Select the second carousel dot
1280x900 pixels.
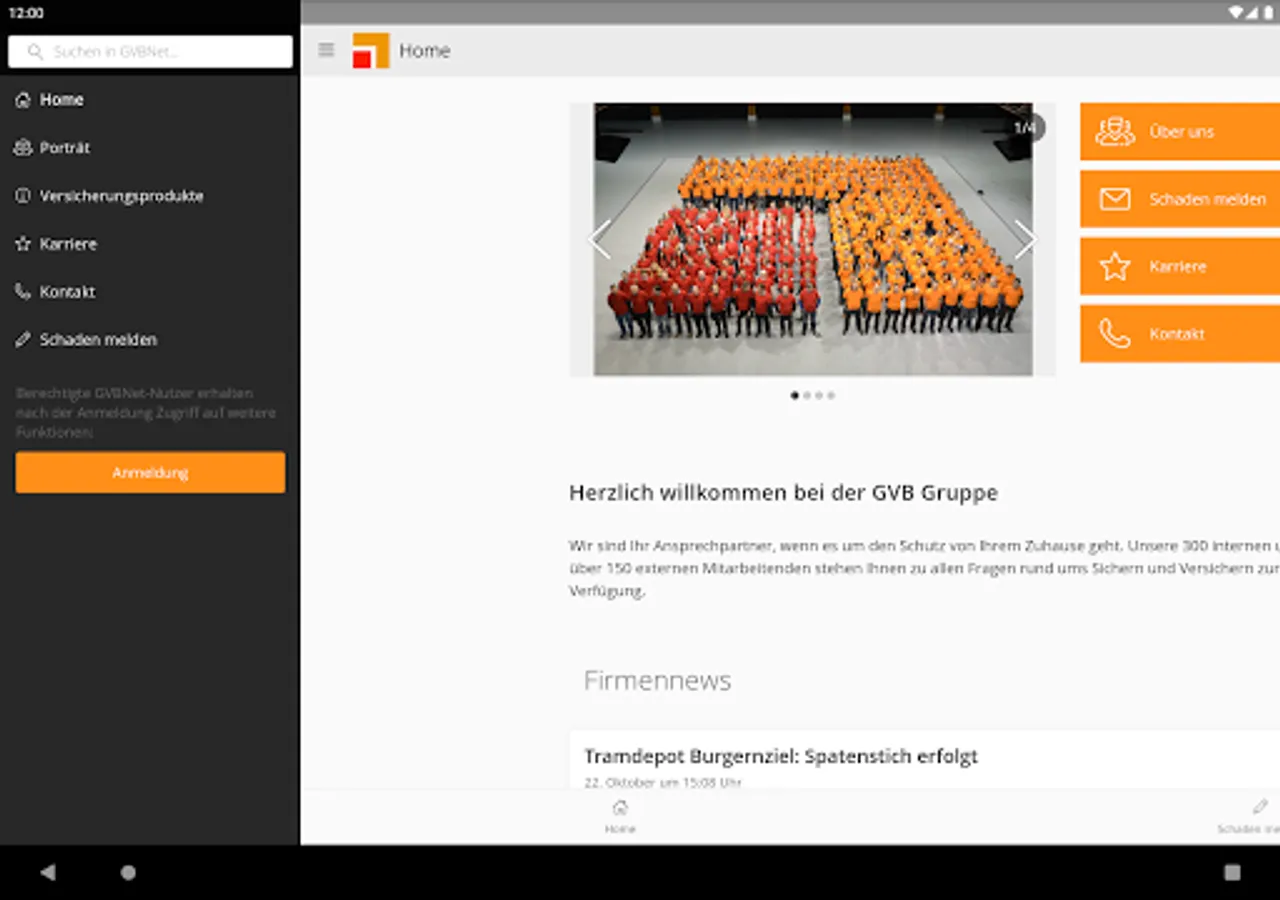tap(807, 395)
